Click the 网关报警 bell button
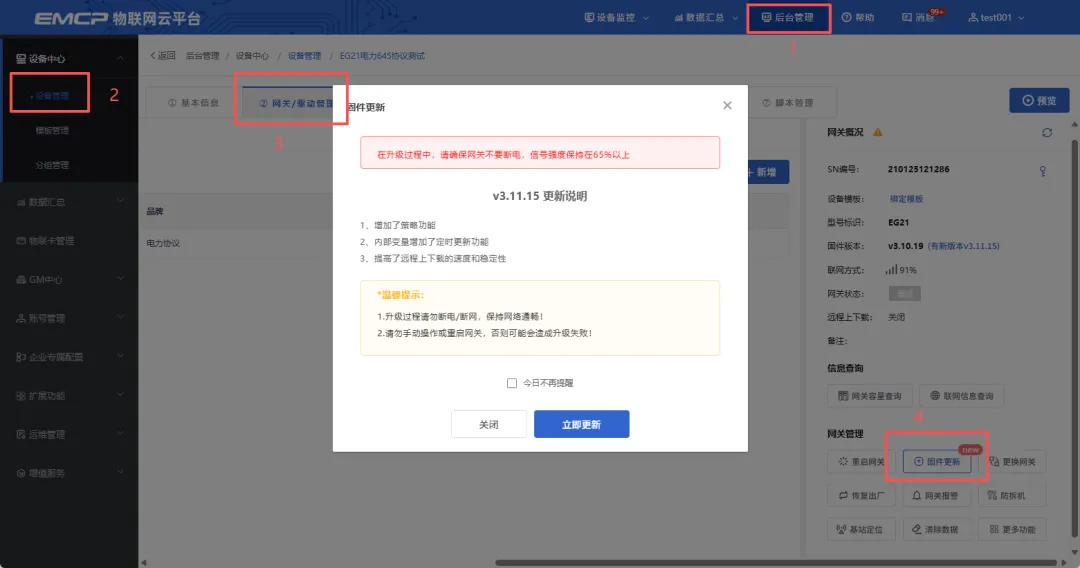This screenshot has width=1080, height=568. click(x=937, y=495)
